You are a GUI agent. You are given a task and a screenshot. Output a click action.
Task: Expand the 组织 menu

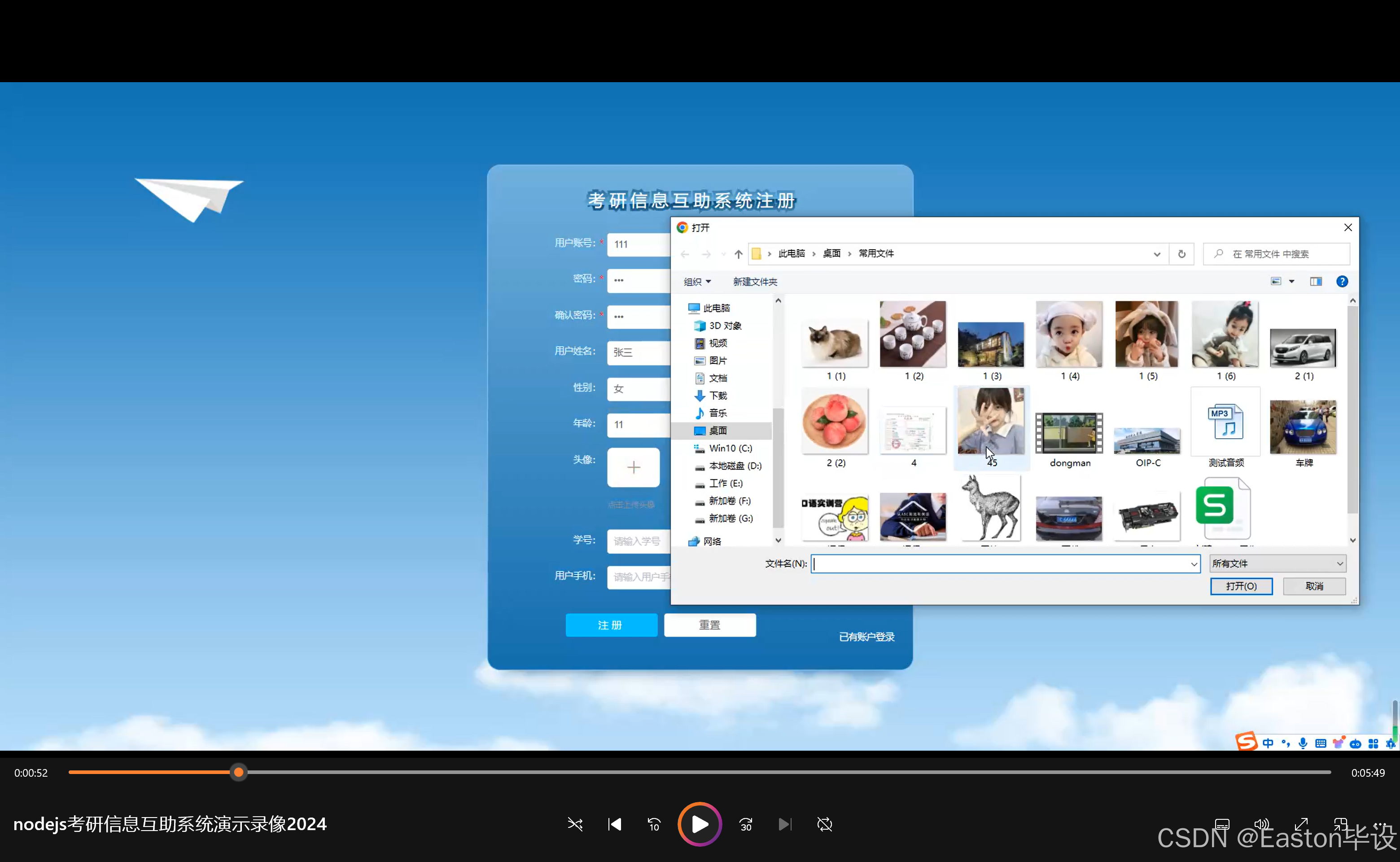[x=697, y=282]
